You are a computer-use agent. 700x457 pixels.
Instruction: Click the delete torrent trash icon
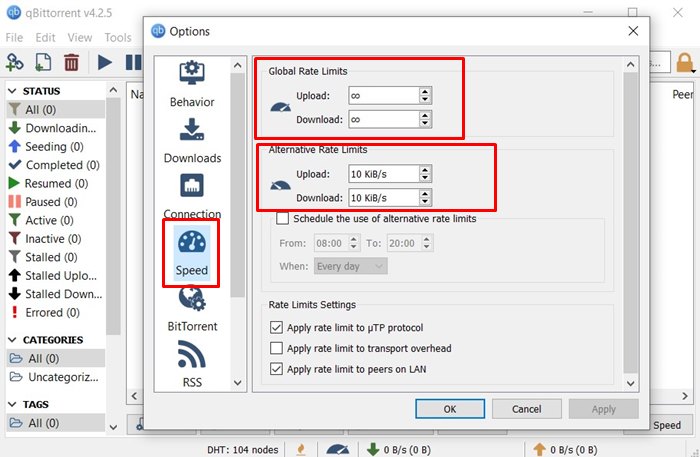point(71,62)
